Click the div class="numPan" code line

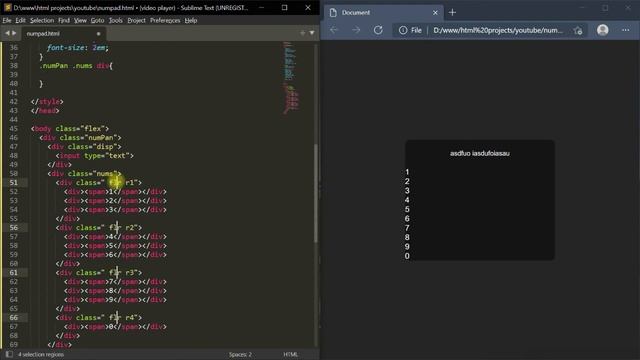tap(80, 138)
